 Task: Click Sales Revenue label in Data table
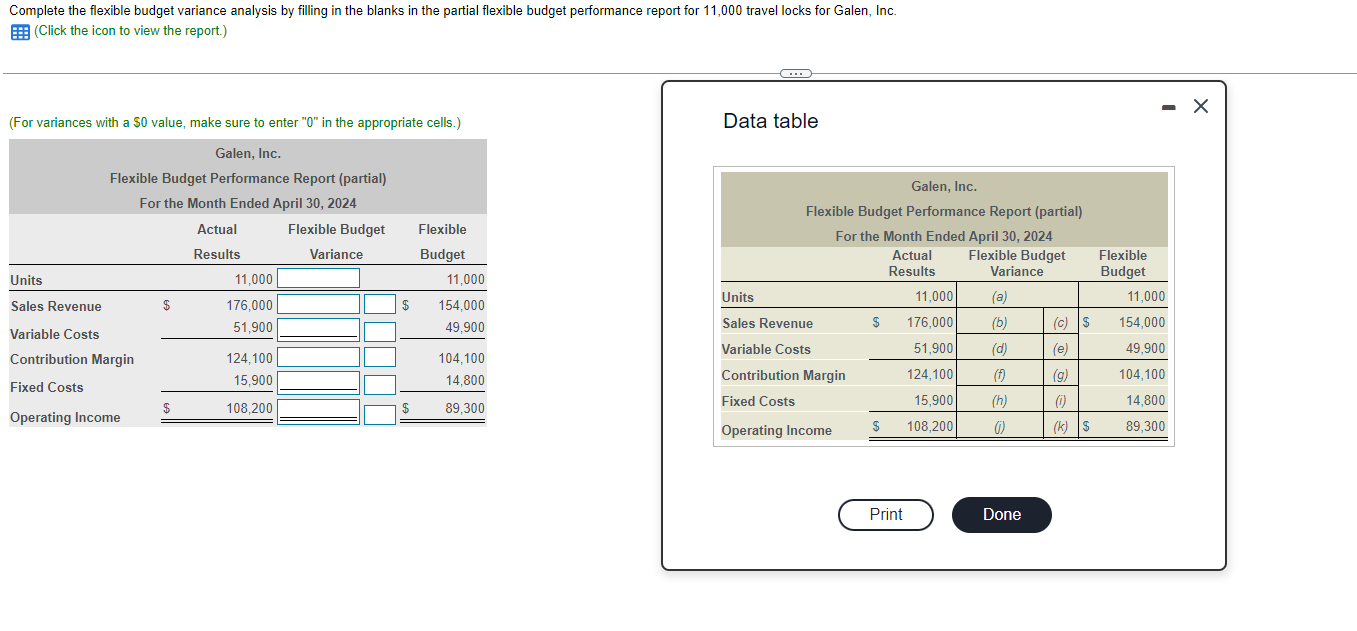pos(768,323)
